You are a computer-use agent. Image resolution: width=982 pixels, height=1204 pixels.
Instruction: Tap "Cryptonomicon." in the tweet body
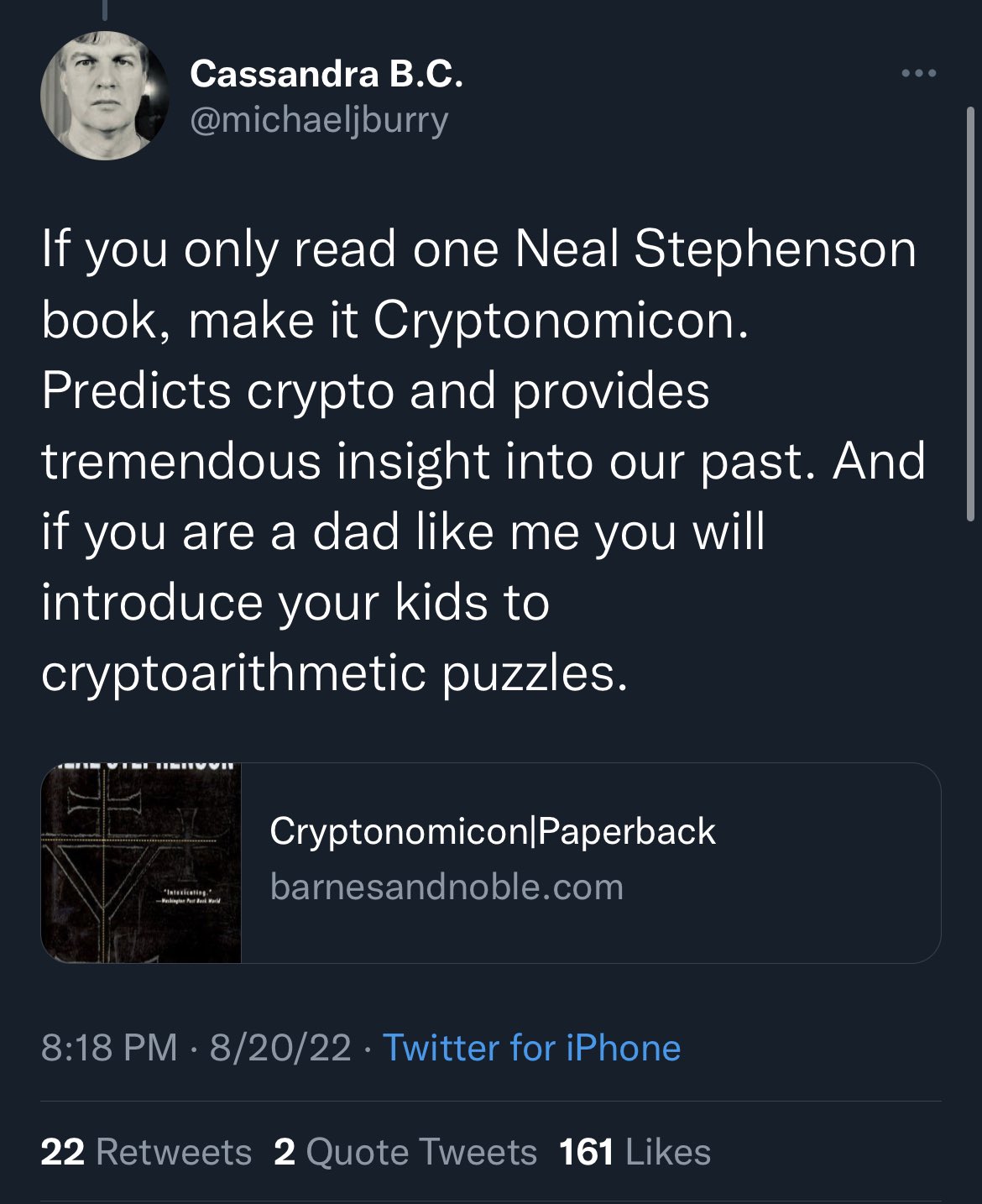tap(560, 320)
